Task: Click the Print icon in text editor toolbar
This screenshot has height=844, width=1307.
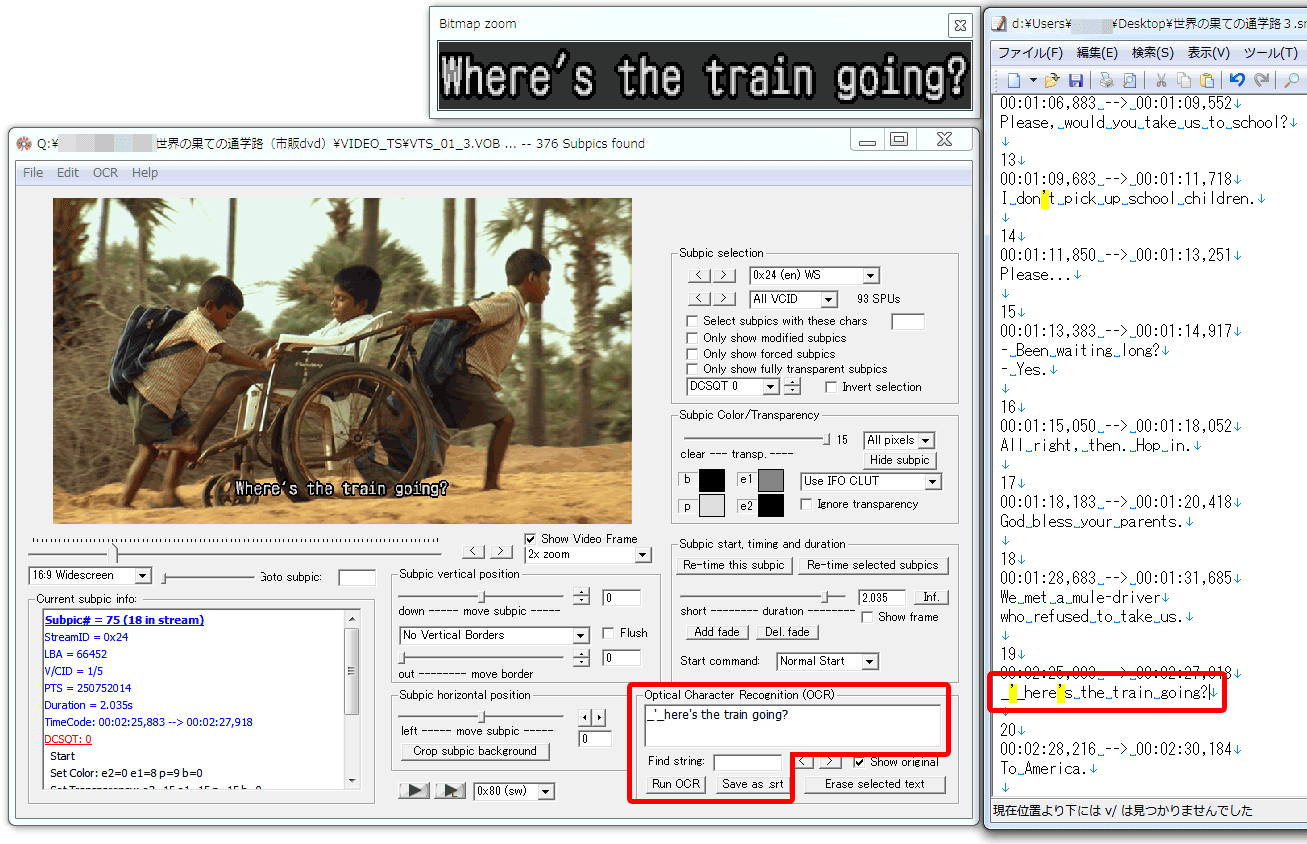Action: point(1106,80)
